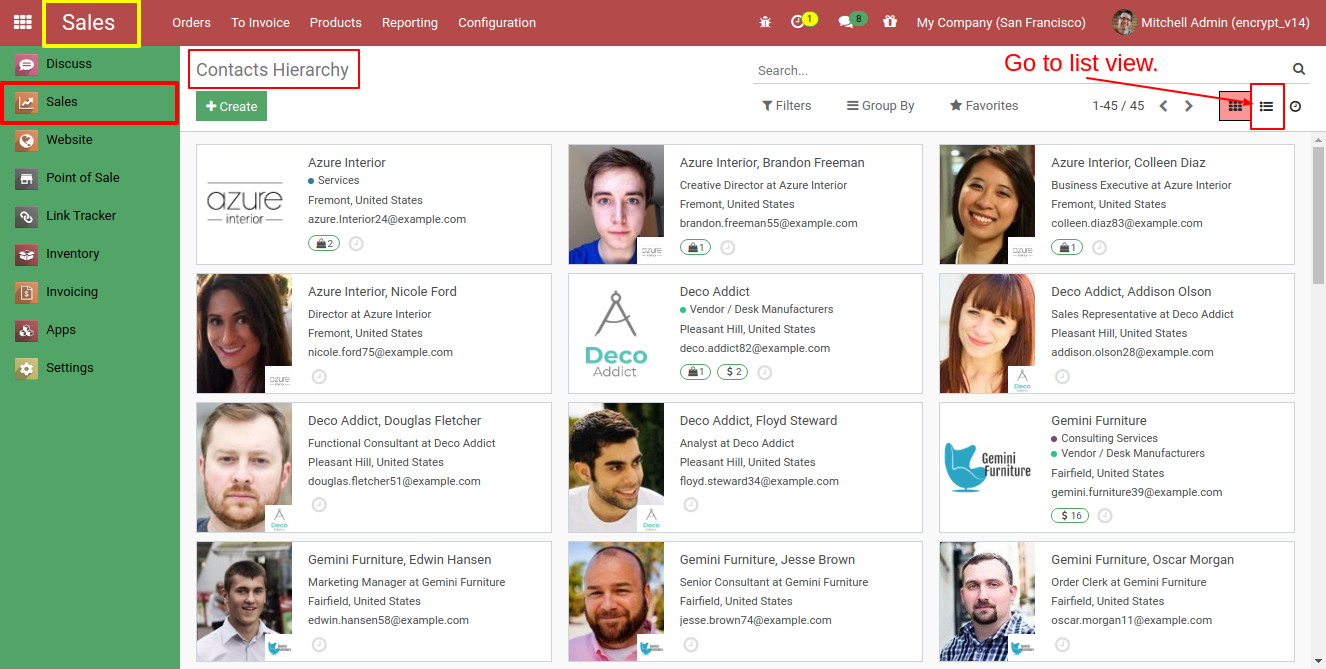The height and width of the screenshot is (669, 1326).
Task: Click the Odoo gift icon
Action: point(889,21)
